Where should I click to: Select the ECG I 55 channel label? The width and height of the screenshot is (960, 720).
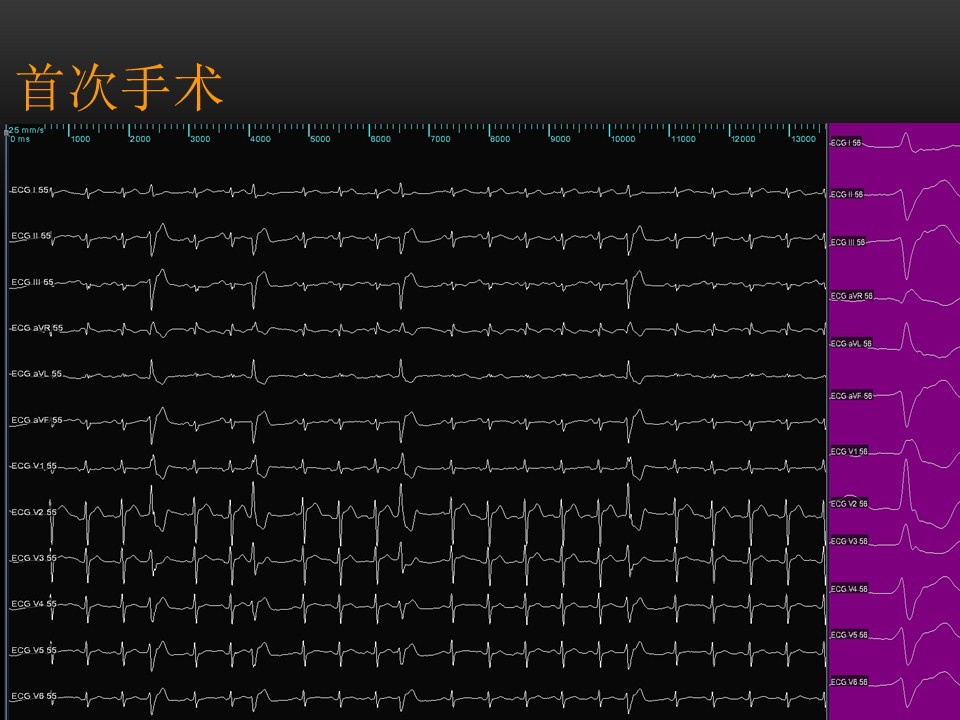[x=30, y=190]
